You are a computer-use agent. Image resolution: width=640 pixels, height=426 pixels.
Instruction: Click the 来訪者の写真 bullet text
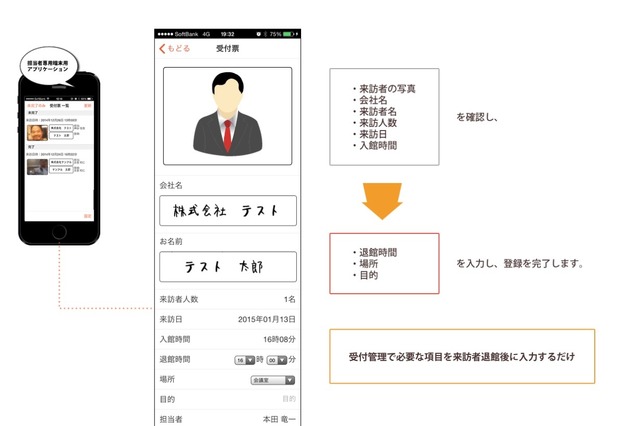pyautogui.click(x=387, y=89)
